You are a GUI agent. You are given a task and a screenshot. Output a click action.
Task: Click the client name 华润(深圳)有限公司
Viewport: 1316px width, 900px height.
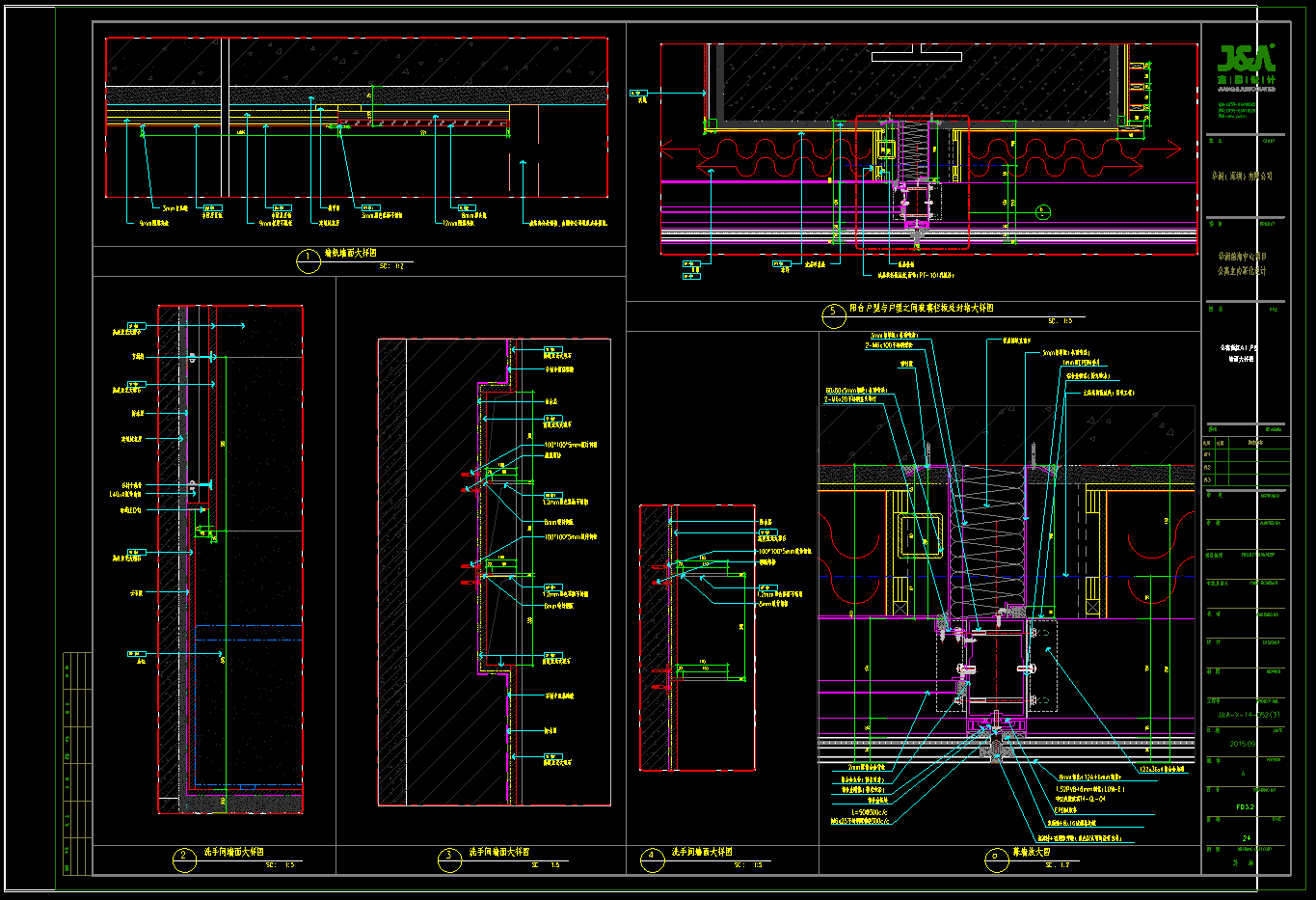click(1242, 177)
